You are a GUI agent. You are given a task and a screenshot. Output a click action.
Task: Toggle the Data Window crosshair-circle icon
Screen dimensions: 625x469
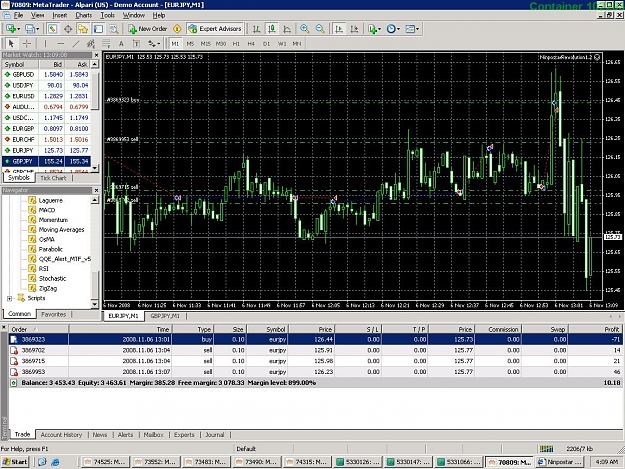coord(68,29)
